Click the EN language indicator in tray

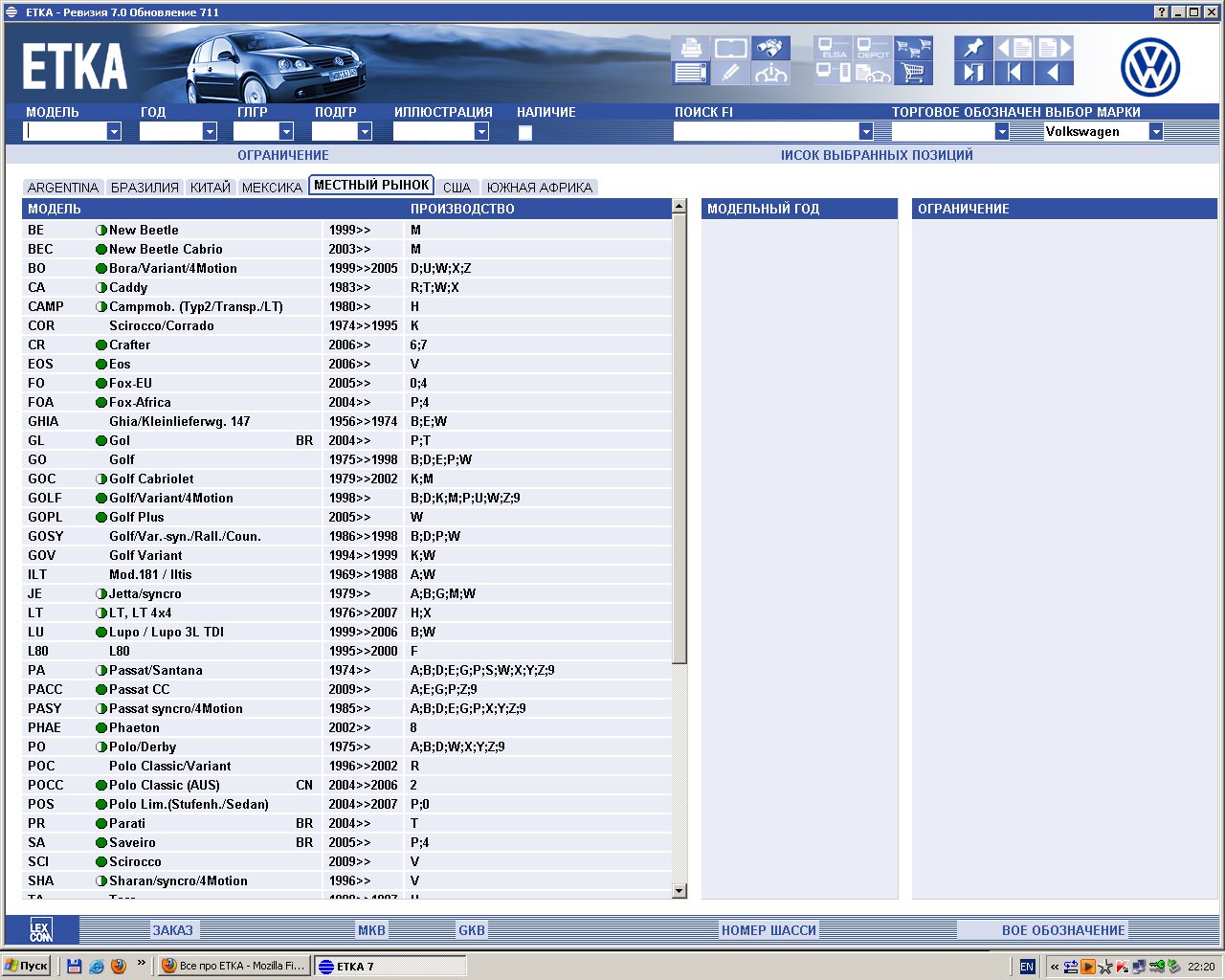[1027, 967]
